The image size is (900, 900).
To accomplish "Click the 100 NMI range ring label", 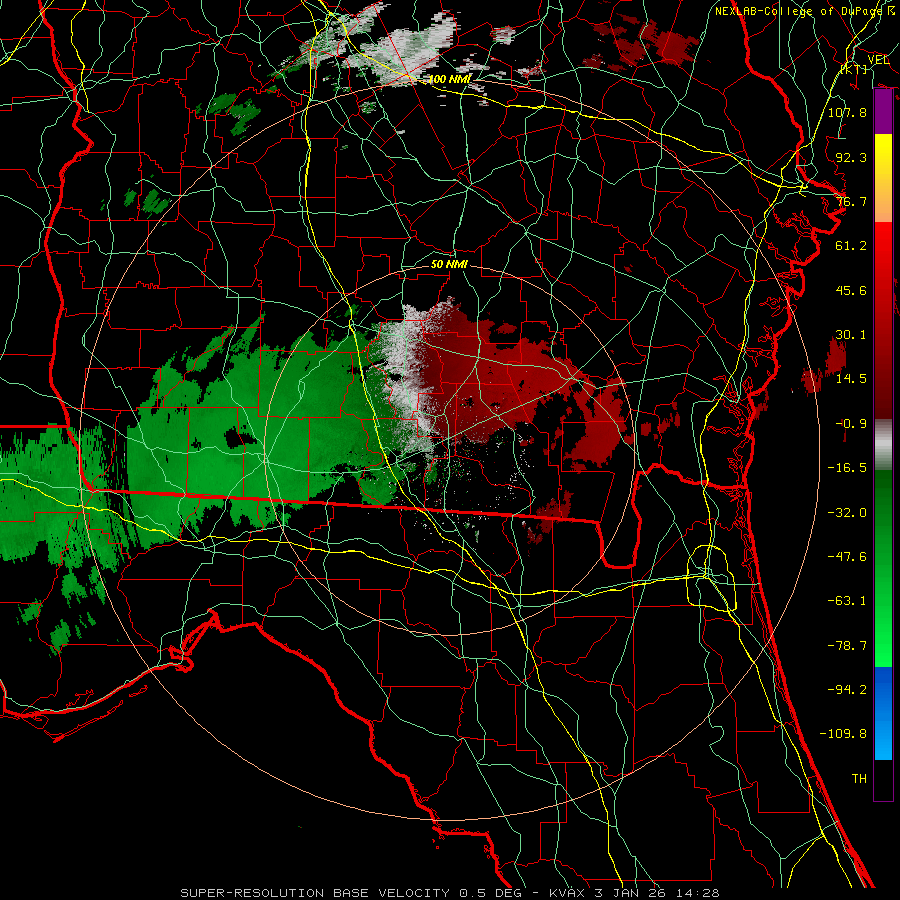I will 449,79.
